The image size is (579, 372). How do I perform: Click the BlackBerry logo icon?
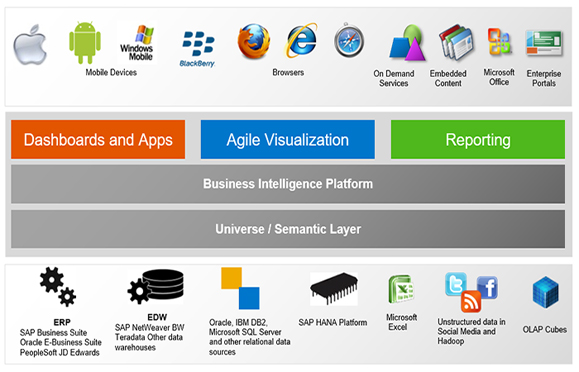[198, 49]
